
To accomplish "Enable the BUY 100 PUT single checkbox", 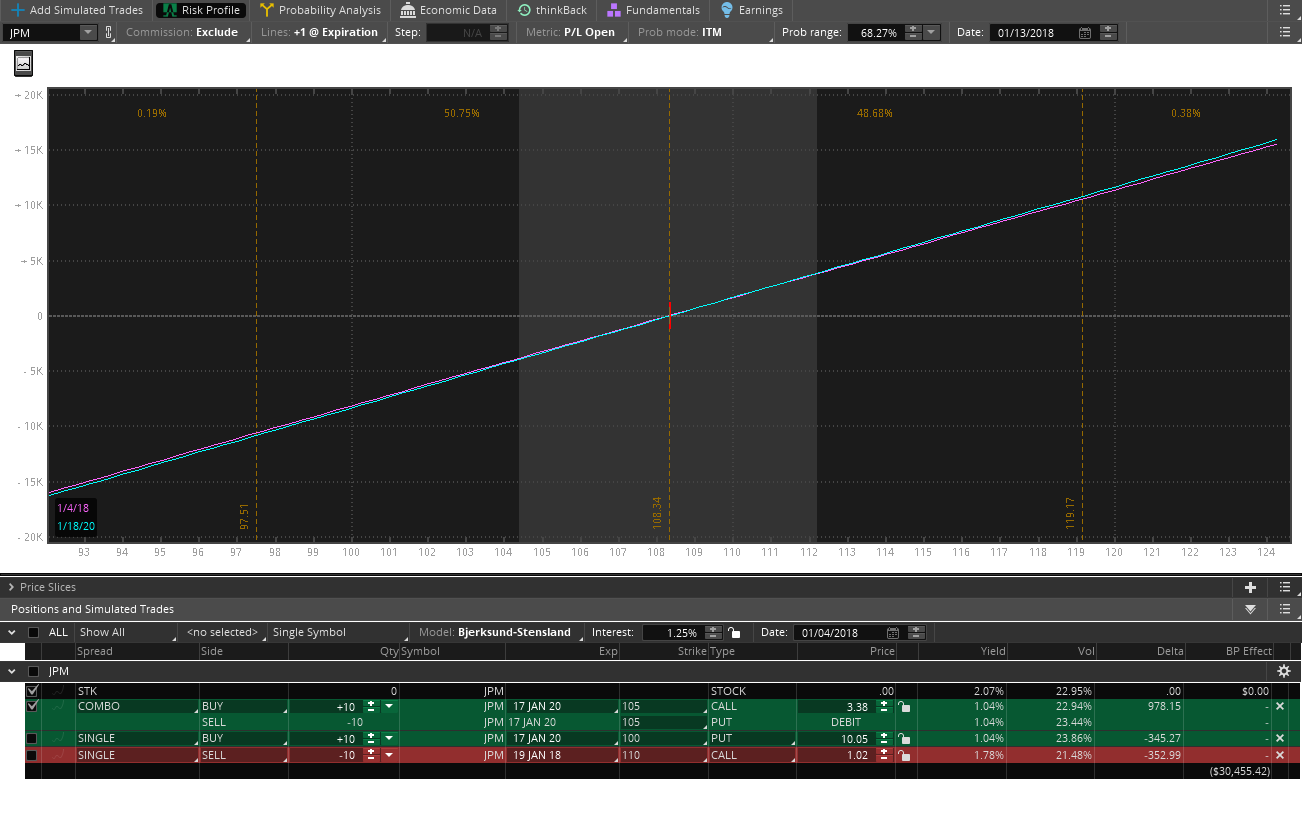I will coord(32,738).
